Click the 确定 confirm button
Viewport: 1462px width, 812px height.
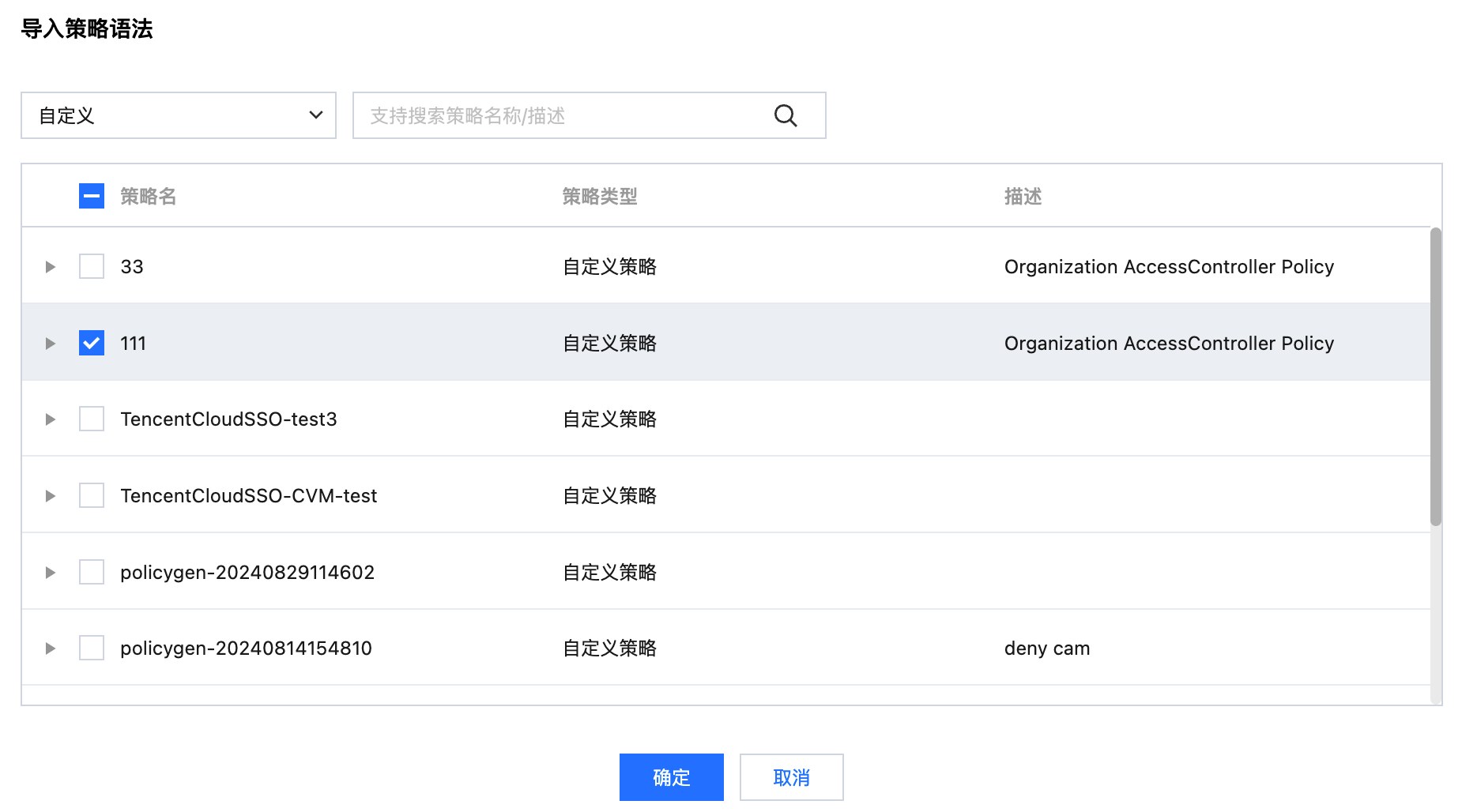tap(671, 777)
